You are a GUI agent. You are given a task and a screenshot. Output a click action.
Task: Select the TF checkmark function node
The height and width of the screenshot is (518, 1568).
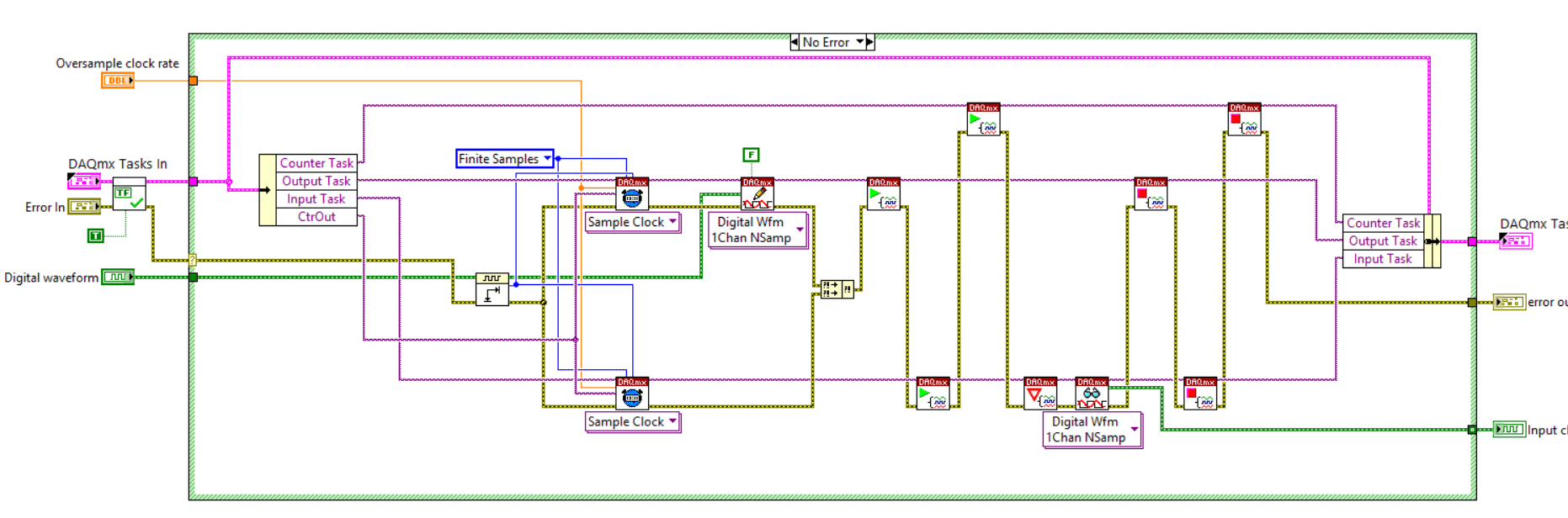129,194
